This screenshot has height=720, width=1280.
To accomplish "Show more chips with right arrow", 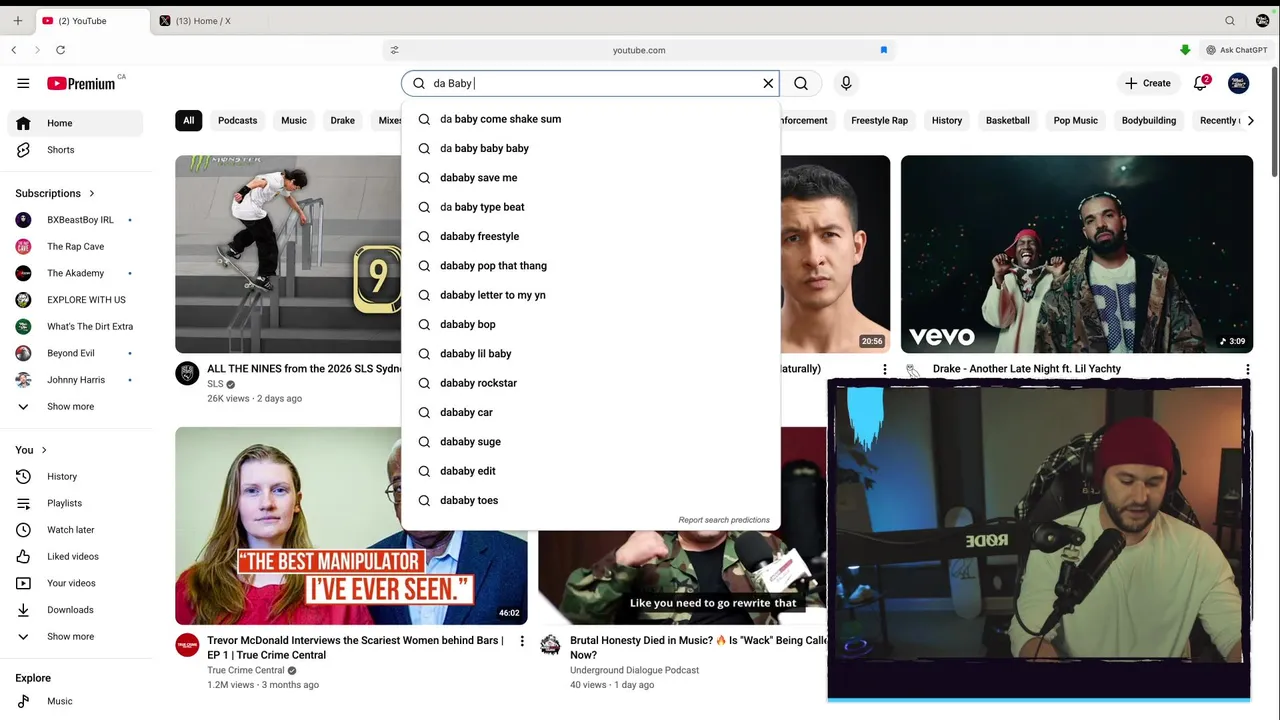I will [1251, 120].
